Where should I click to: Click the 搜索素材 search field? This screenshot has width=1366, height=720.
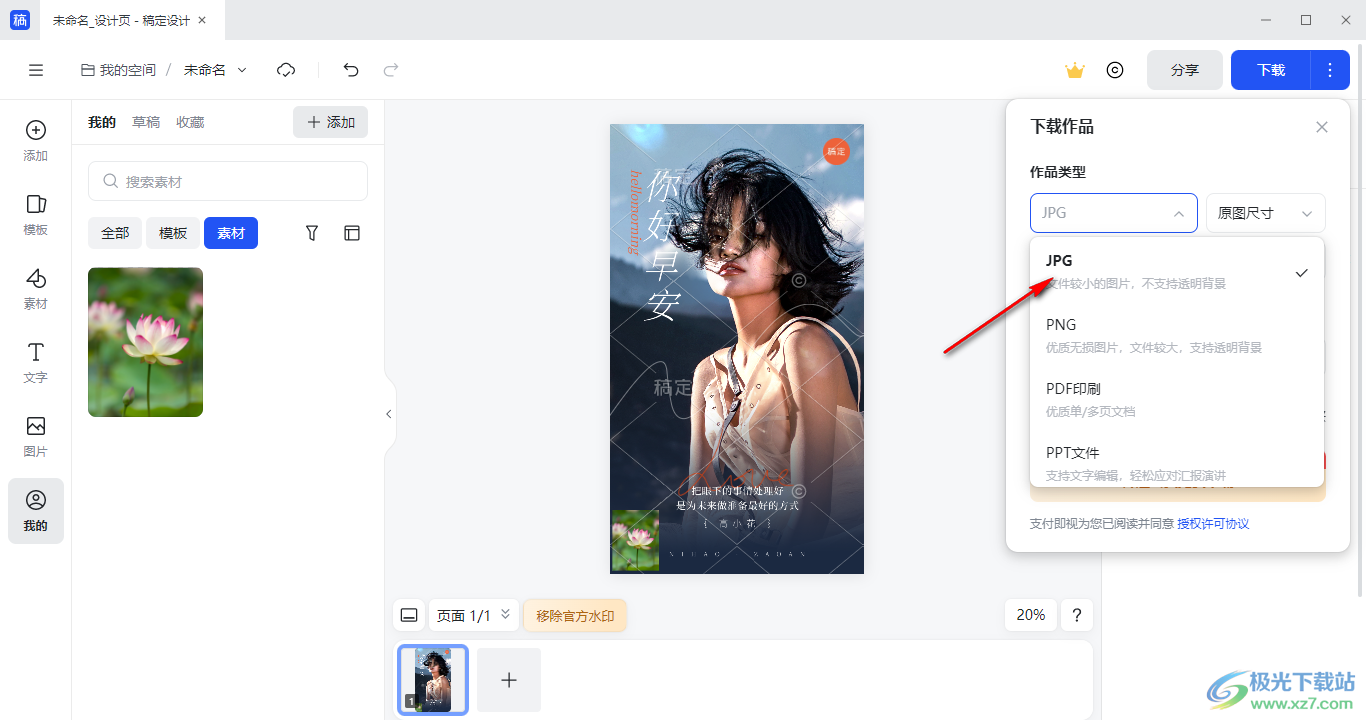point(228,182)
